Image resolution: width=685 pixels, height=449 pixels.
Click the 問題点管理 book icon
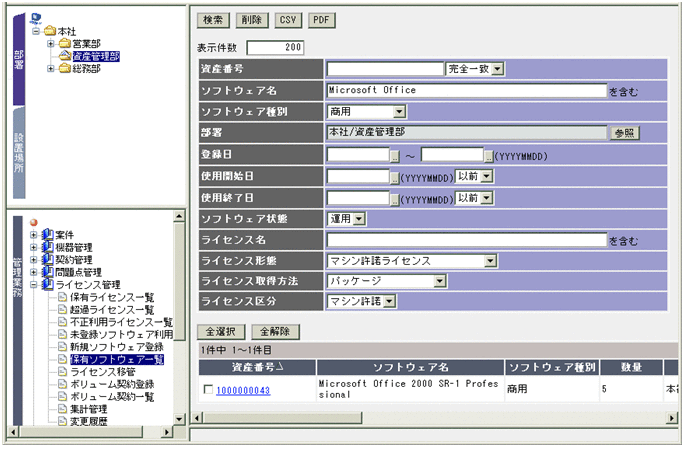pos(47,272)
